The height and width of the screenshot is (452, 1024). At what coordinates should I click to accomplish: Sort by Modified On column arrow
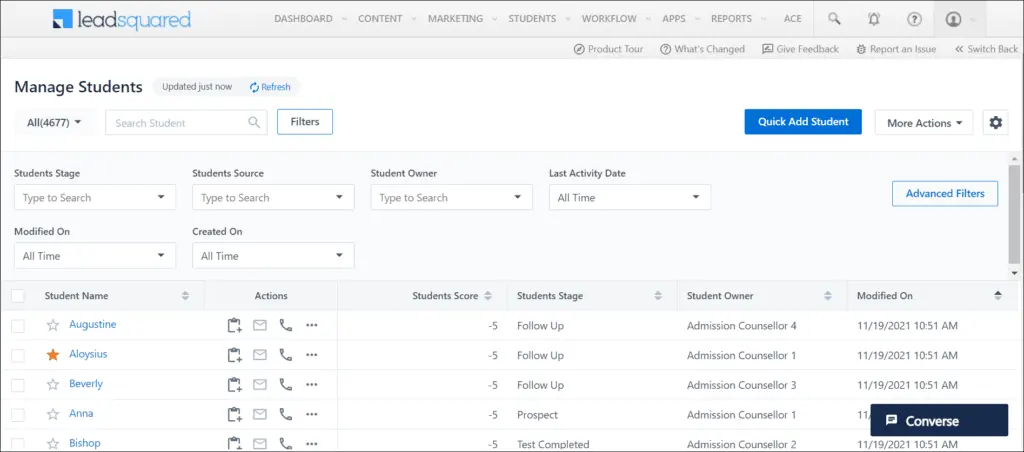pos(998,295)
